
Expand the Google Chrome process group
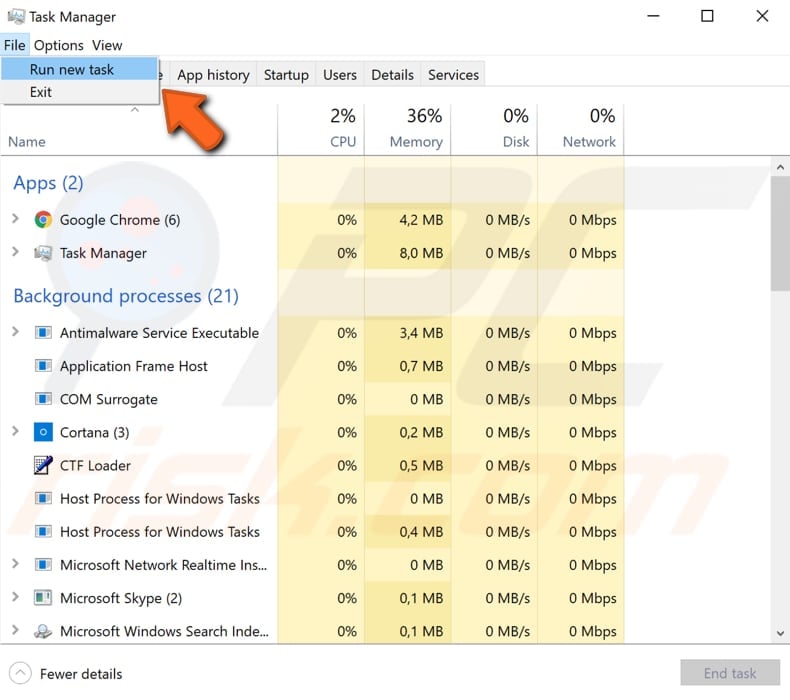pos(15,219)
